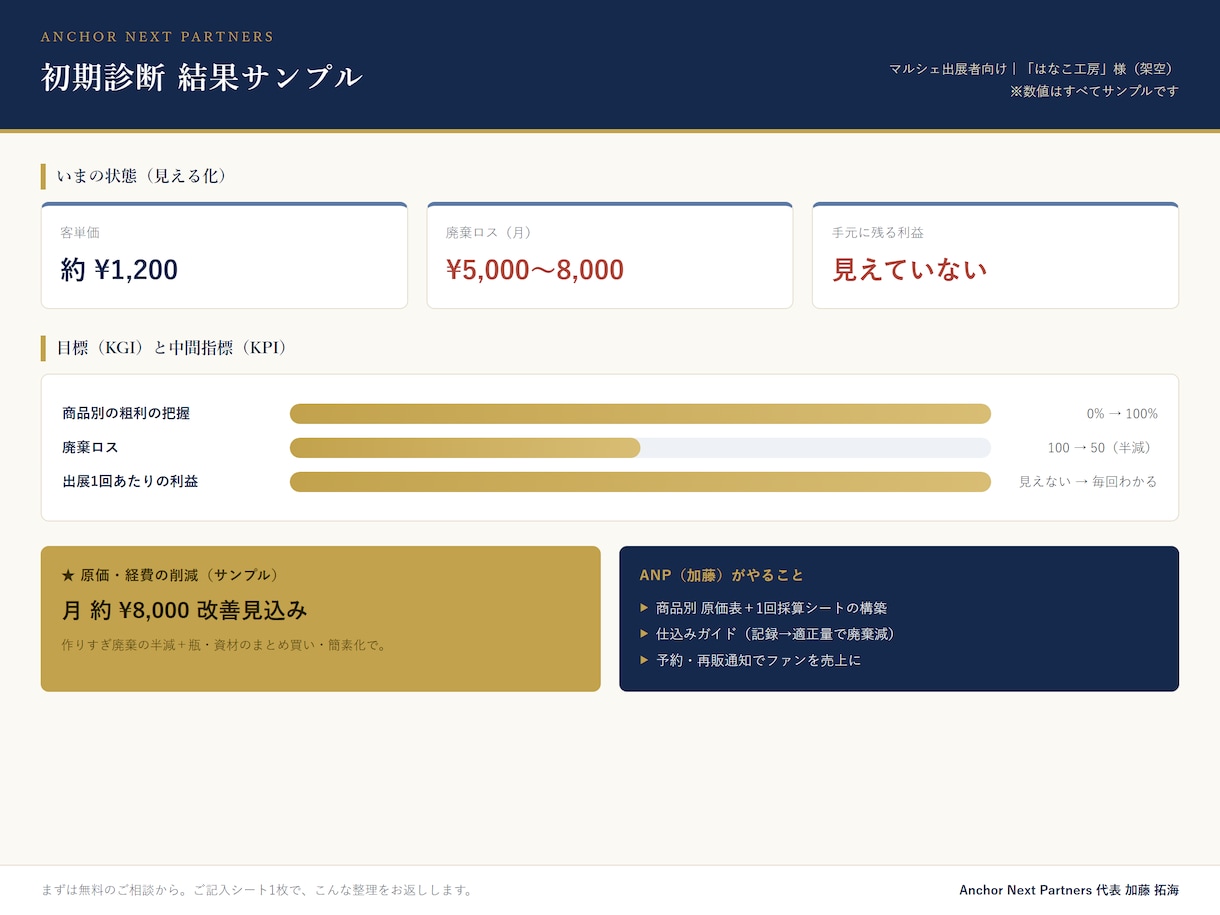Click the half-filled 廃棄ロス progress bar
1220x915 pixels.
tap(640, 448)
